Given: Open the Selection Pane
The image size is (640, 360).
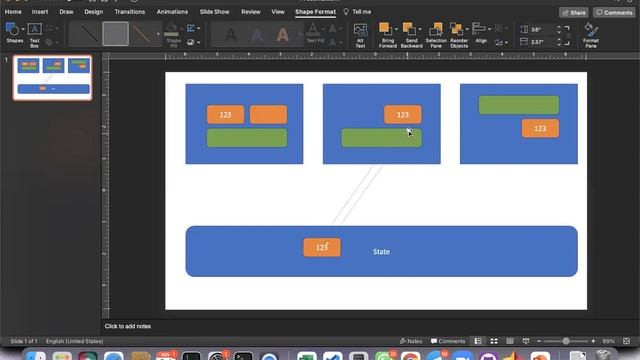Looking at the screenshot, I should (x=436, y=35).
